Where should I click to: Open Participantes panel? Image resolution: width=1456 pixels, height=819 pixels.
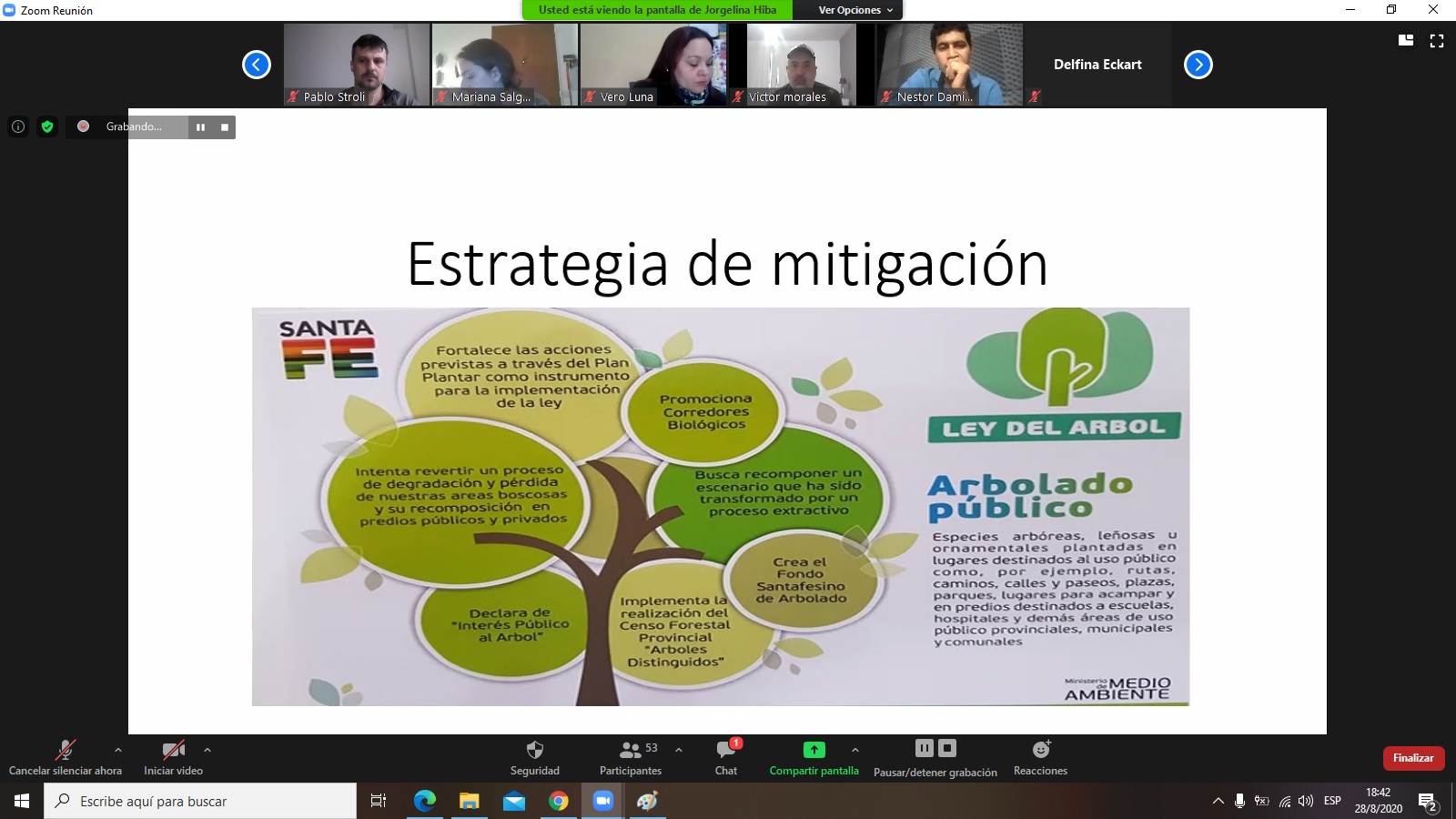pyautogui.click(x=631, y=757)
